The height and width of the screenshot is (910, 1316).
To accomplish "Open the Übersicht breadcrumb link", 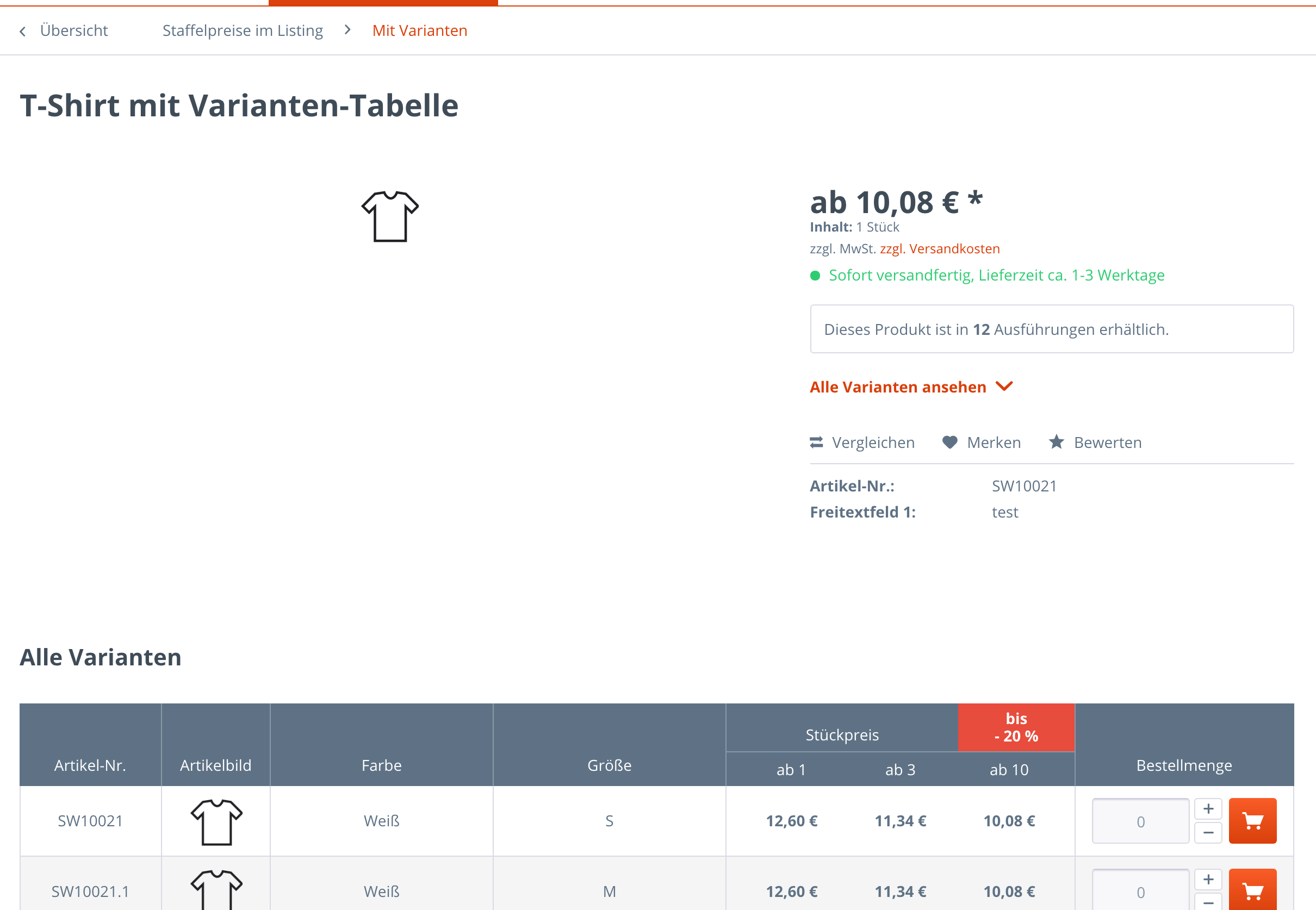I will tap(73, 31).
